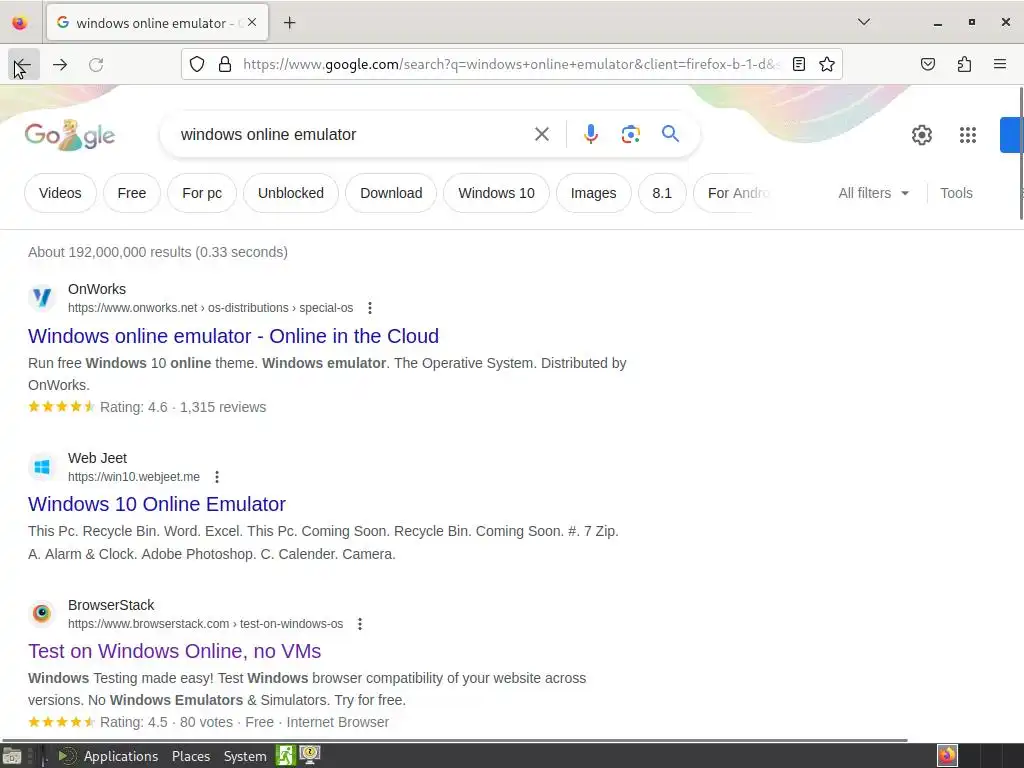This screenshot has width=1024, height=768.
Task: Toggle reader view icon in address bar
Action: pos(798,64)
